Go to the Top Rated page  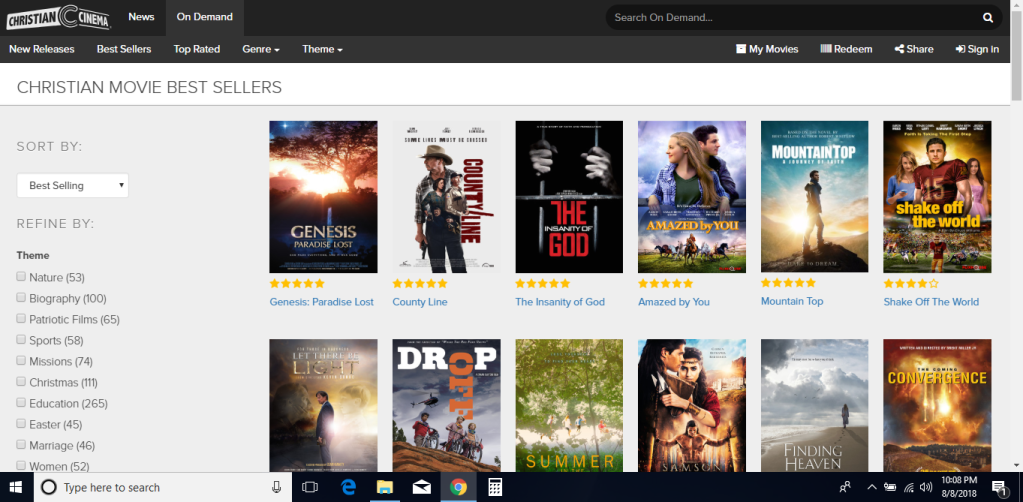(x=196, y=49)
